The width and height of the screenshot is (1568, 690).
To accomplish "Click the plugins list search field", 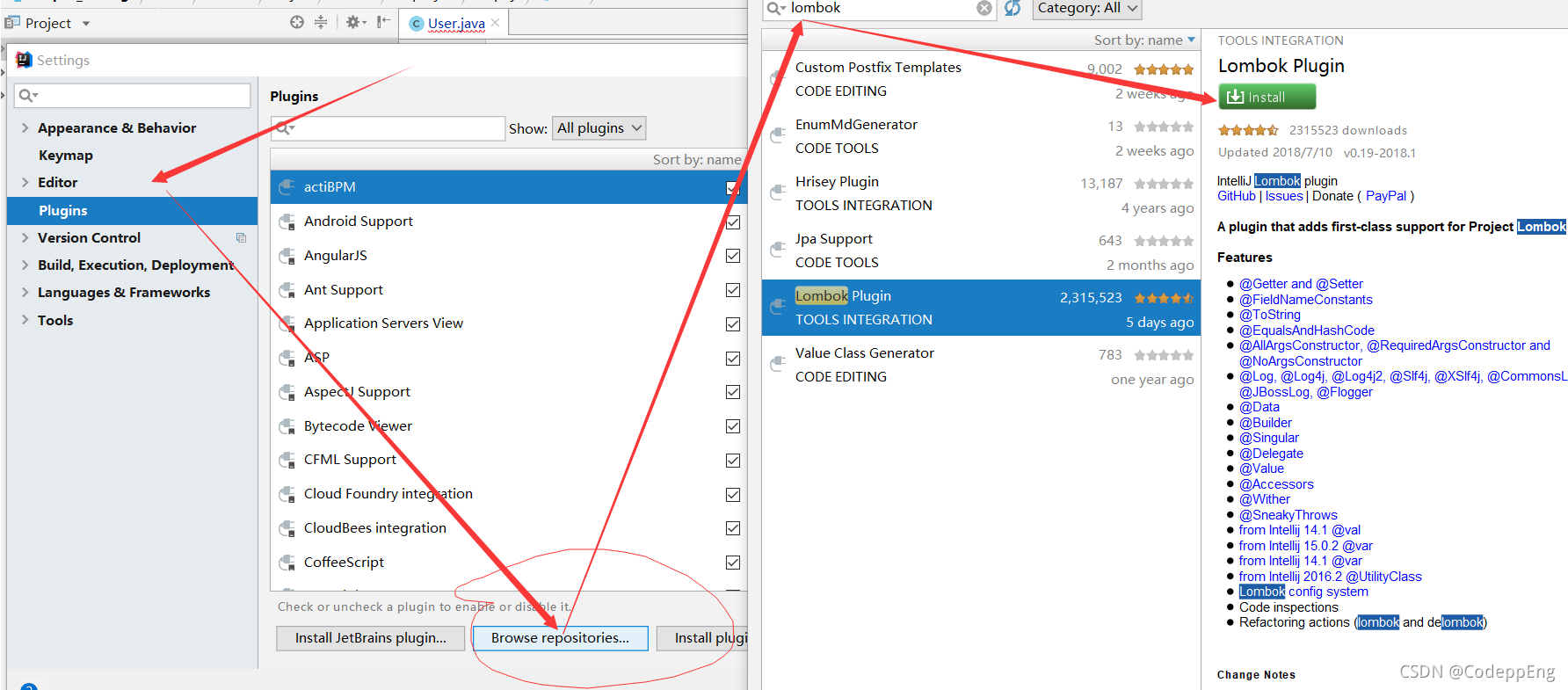I will 388,128.
